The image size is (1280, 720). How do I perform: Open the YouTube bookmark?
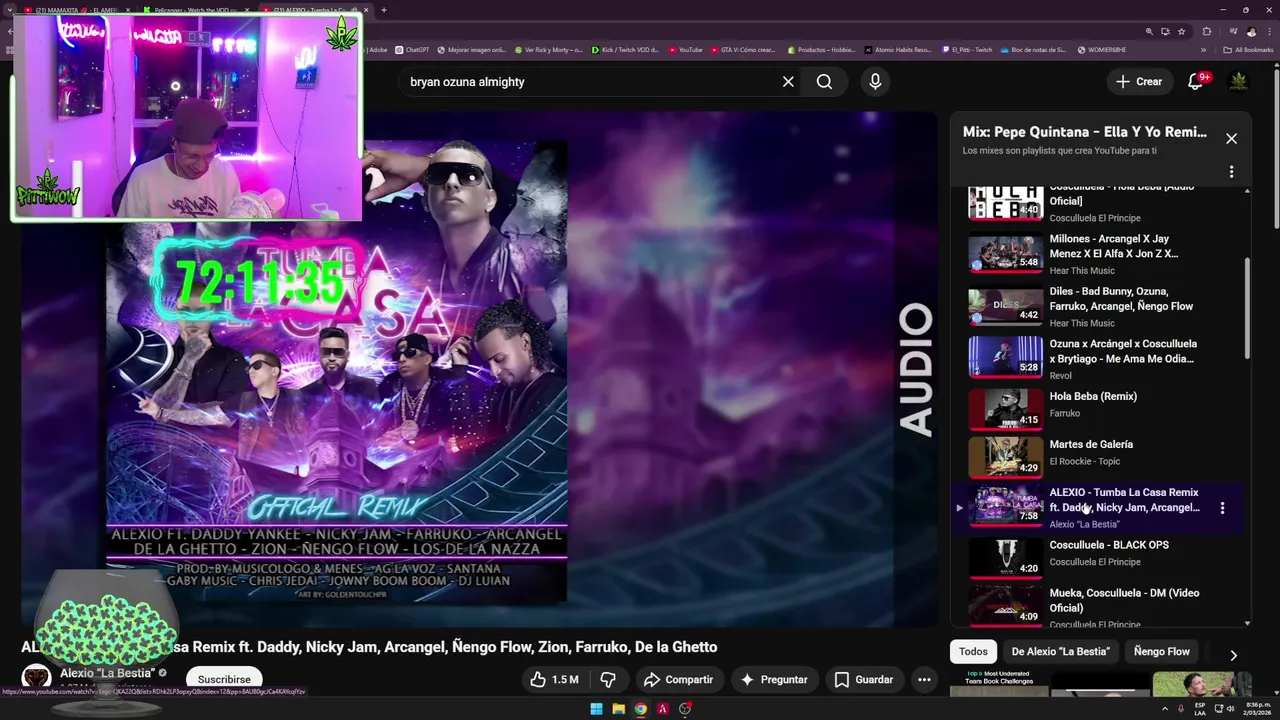(x=686, y=49)
